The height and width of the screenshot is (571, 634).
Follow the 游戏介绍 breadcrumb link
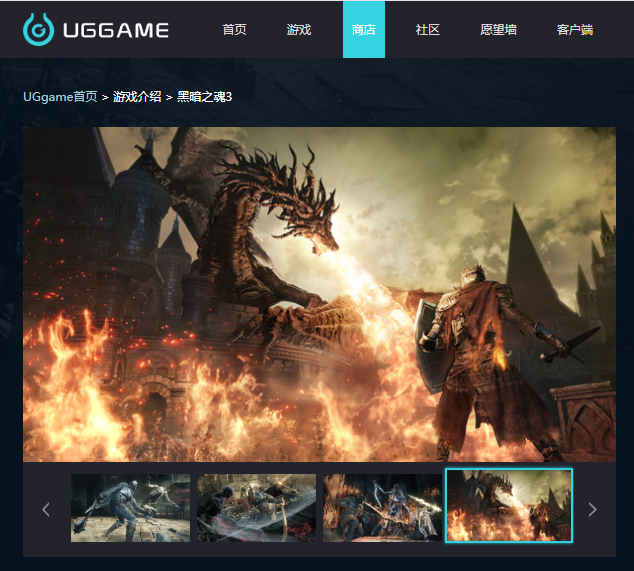coord(137,97)
